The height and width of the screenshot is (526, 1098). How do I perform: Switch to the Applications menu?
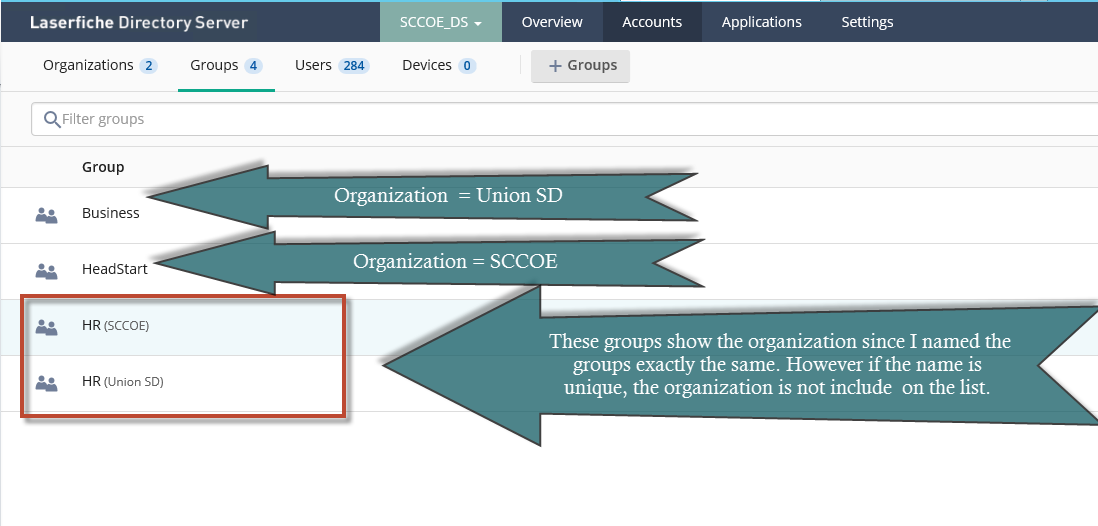761,22
